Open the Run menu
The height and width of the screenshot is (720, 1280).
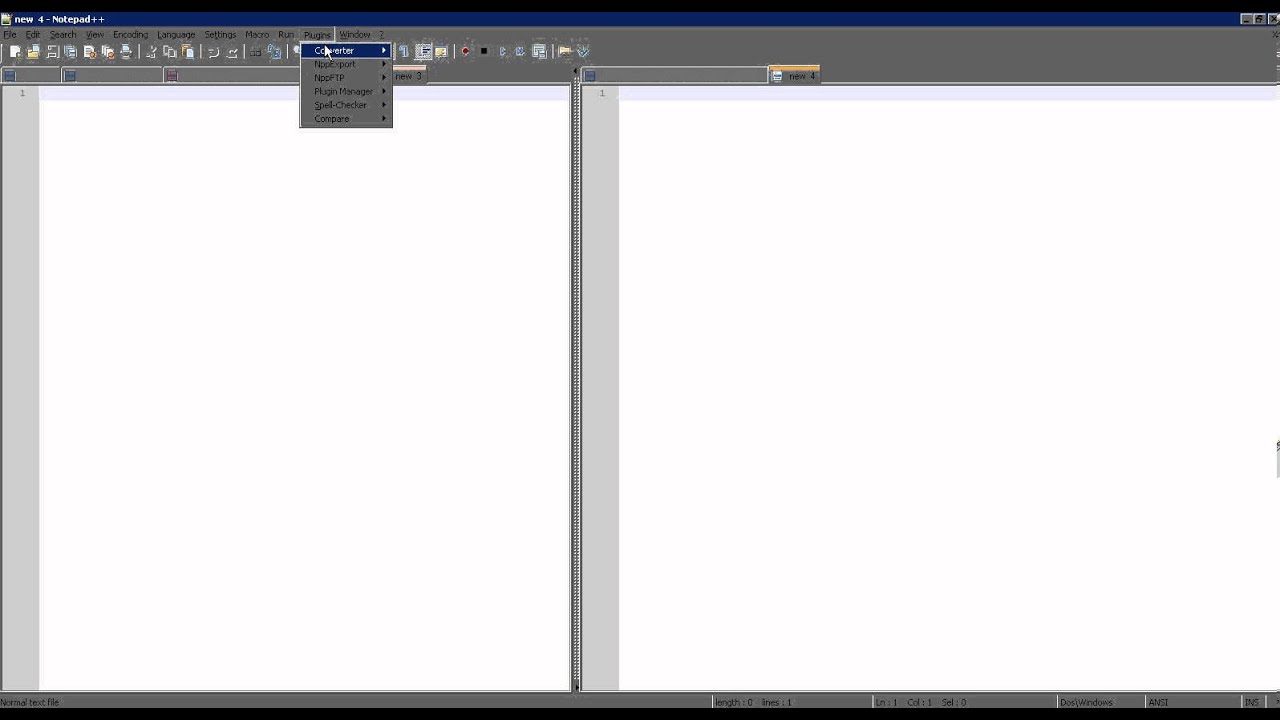286,35
